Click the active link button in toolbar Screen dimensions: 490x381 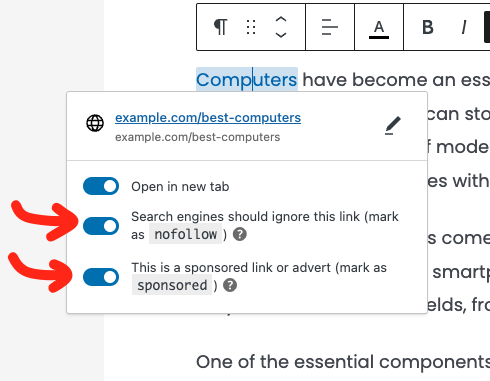pyautogui.click(x=487, y=27)
